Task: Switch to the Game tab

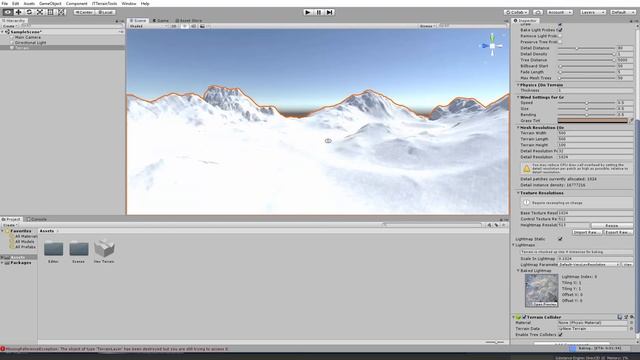Action: (161, 20)
